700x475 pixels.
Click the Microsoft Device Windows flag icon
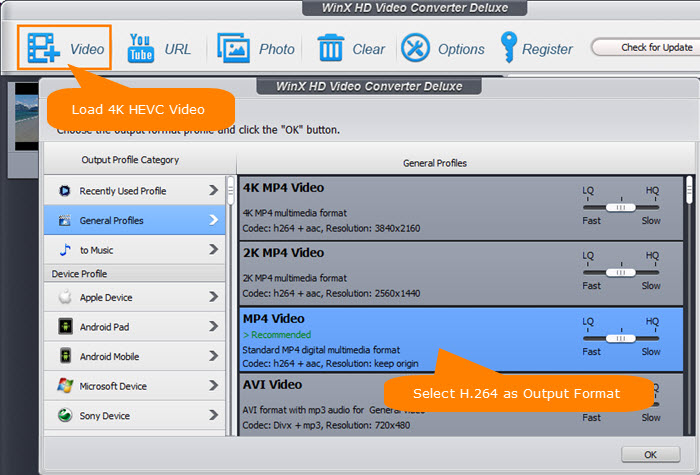(65, 385)
